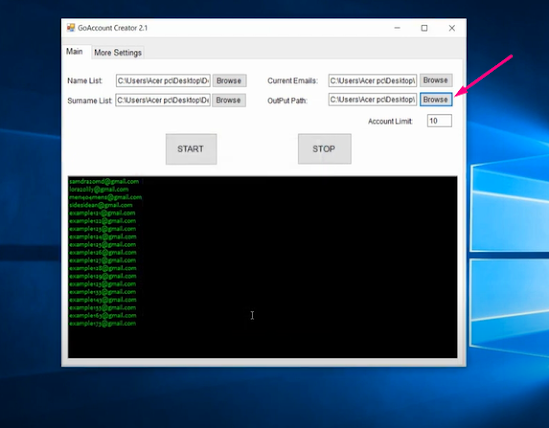Screen dimensions: 549x428
Task: Click the 'Surname List' label
Action: [x=90, y=101]
